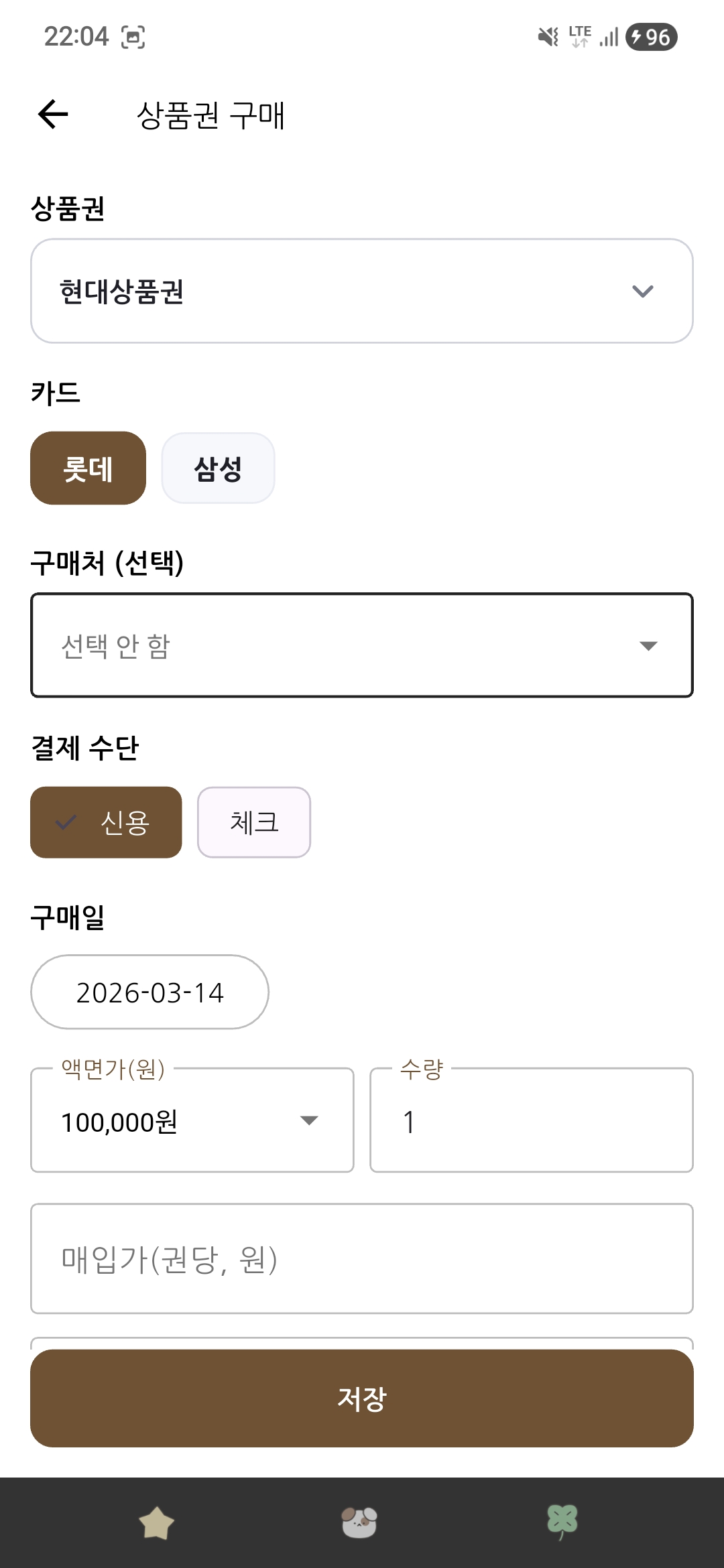Expand the 구매처 dropdown showing 선택 안 함
The image size is (724, 1568).
[x=362, y=645]
